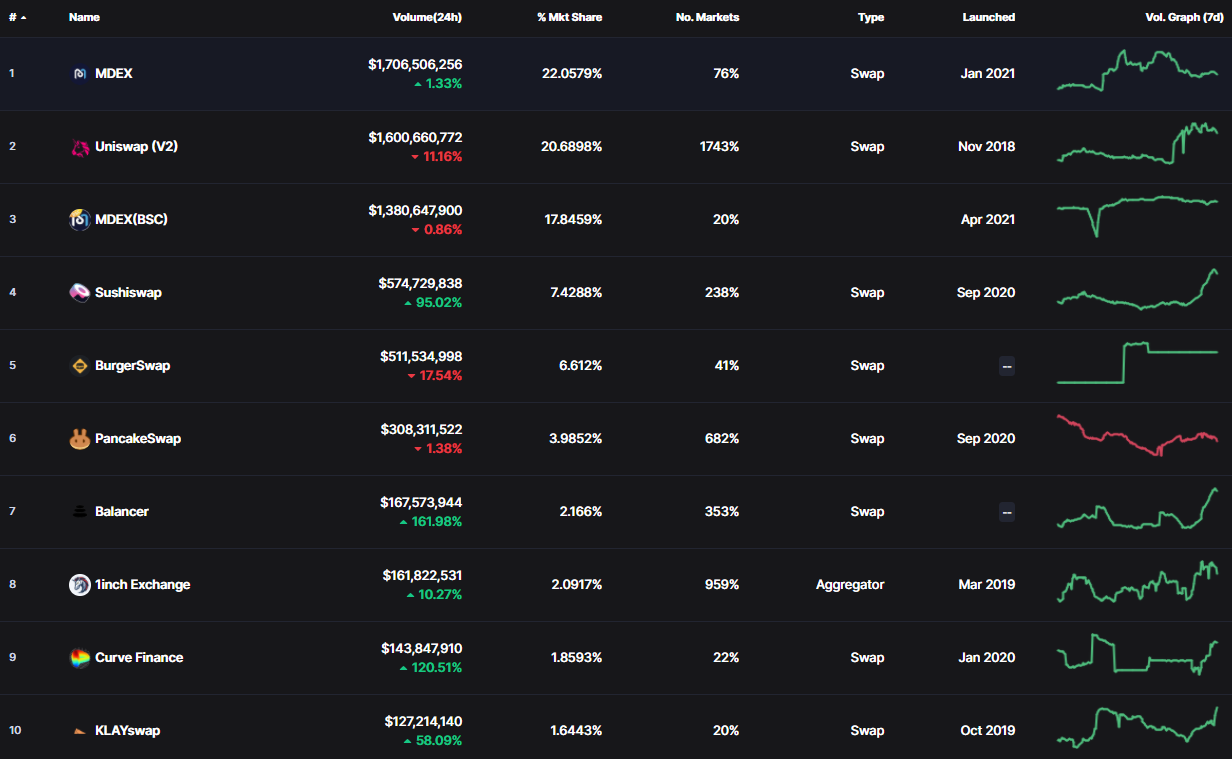
Task: Open the KLAYswap exchange page
Action: (127, 731)
